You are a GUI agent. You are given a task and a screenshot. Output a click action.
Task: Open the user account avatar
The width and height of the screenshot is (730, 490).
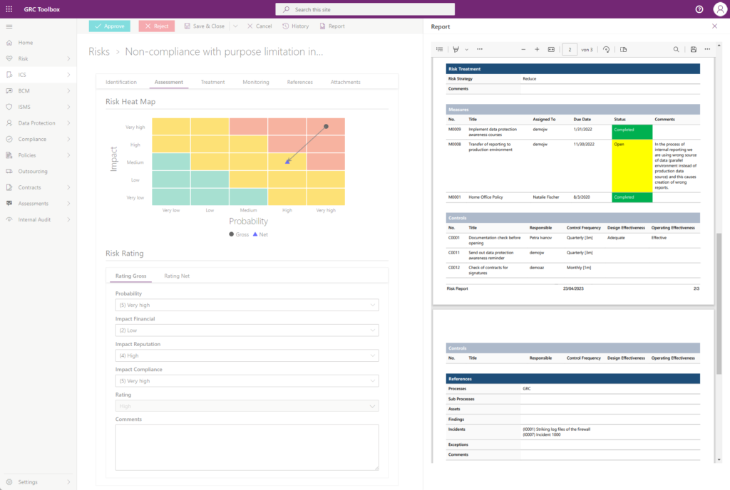point(720,9)
